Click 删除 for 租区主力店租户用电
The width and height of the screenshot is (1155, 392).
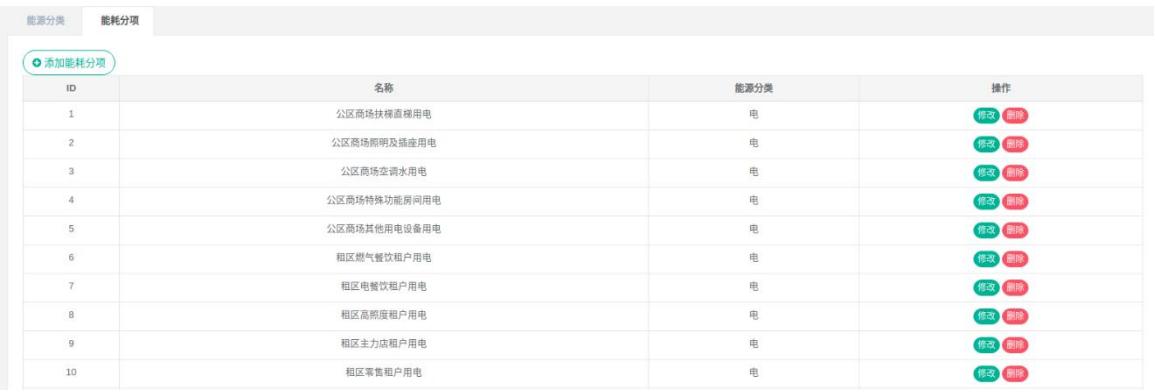(1015, 345)
